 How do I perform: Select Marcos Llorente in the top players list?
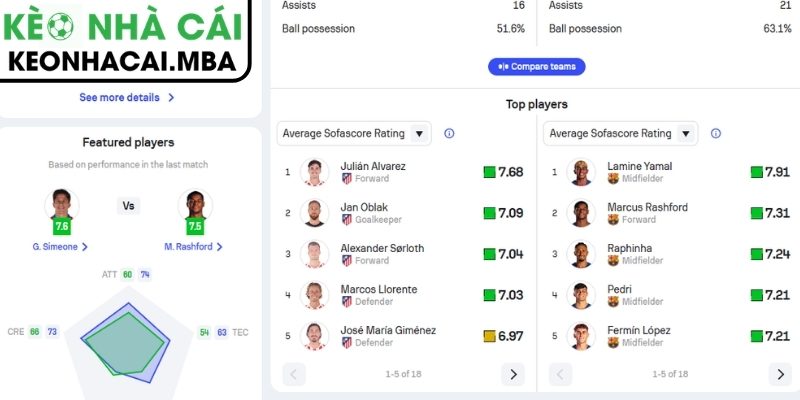tap(379, 290)
